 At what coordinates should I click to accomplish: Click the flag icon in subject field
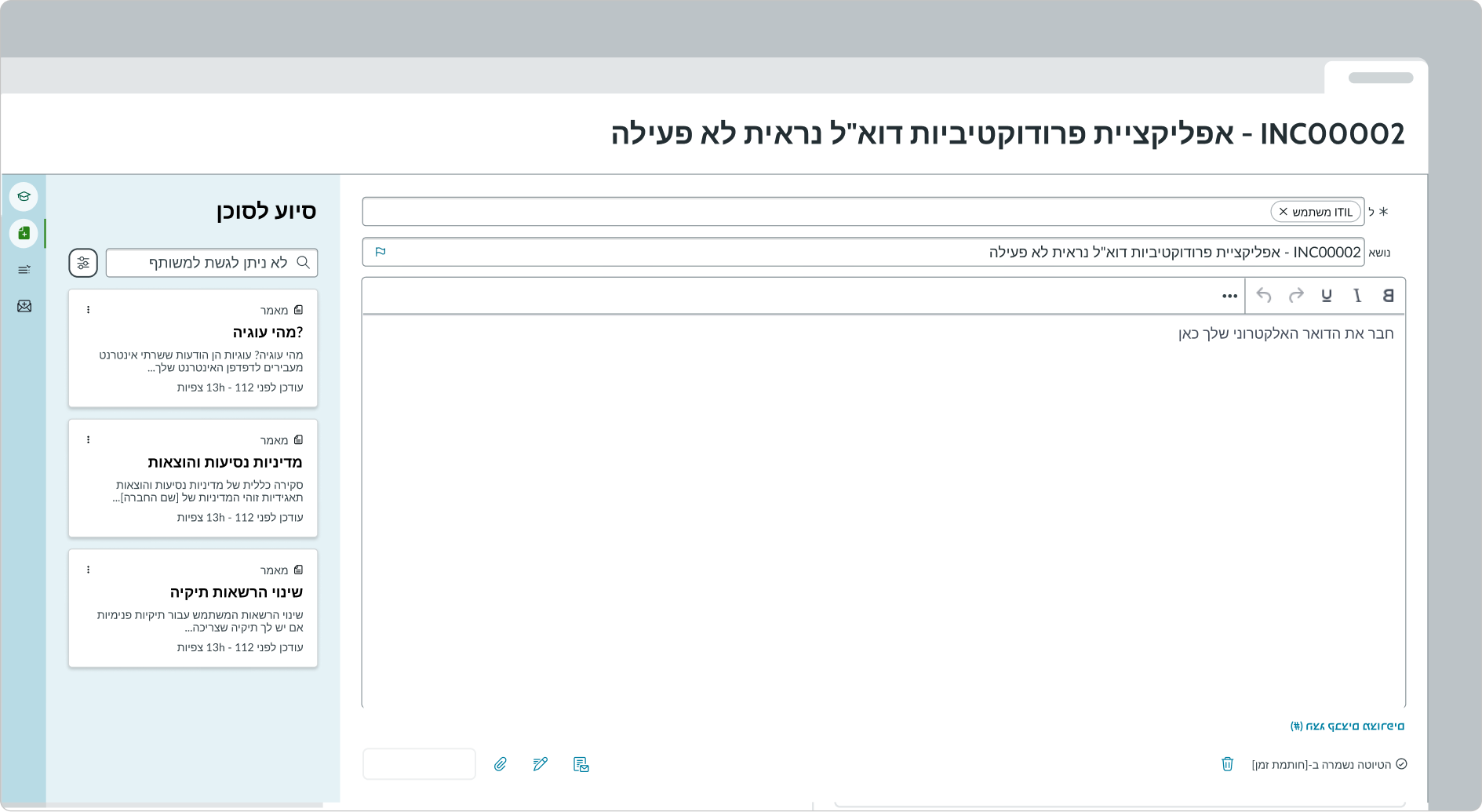tap(381, 252)
